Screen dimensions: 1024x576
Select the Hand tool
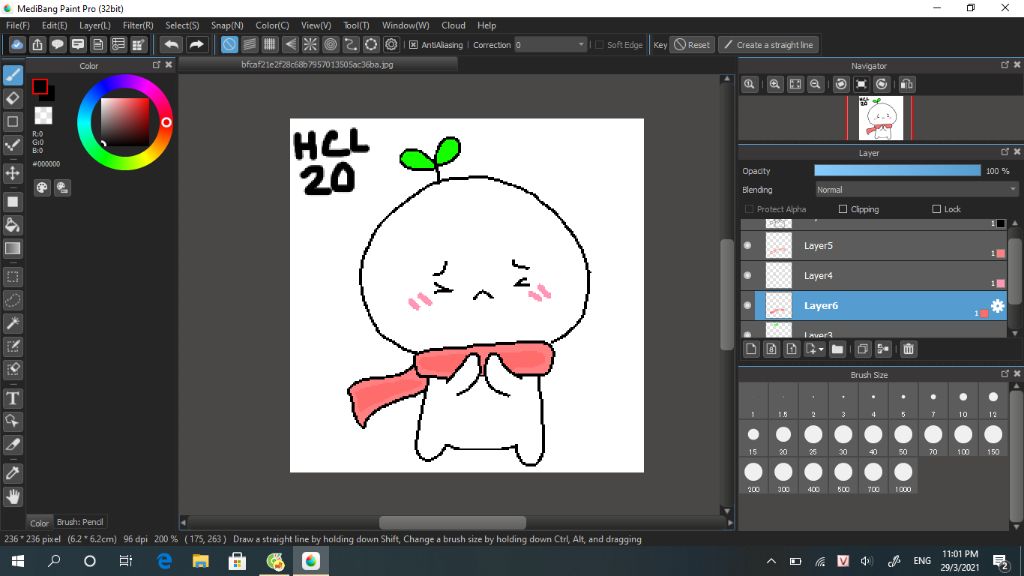coord(13,497)
